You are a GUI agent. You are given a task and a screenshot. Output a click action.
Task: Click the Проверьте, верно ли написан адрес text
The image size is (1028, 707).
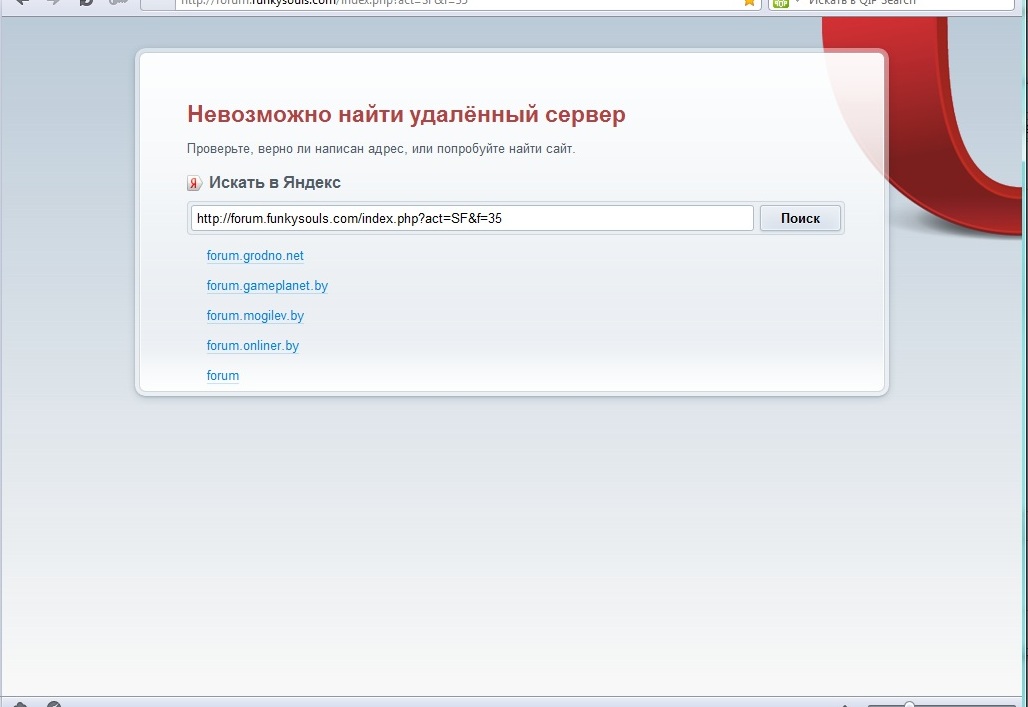pos(381,149)
